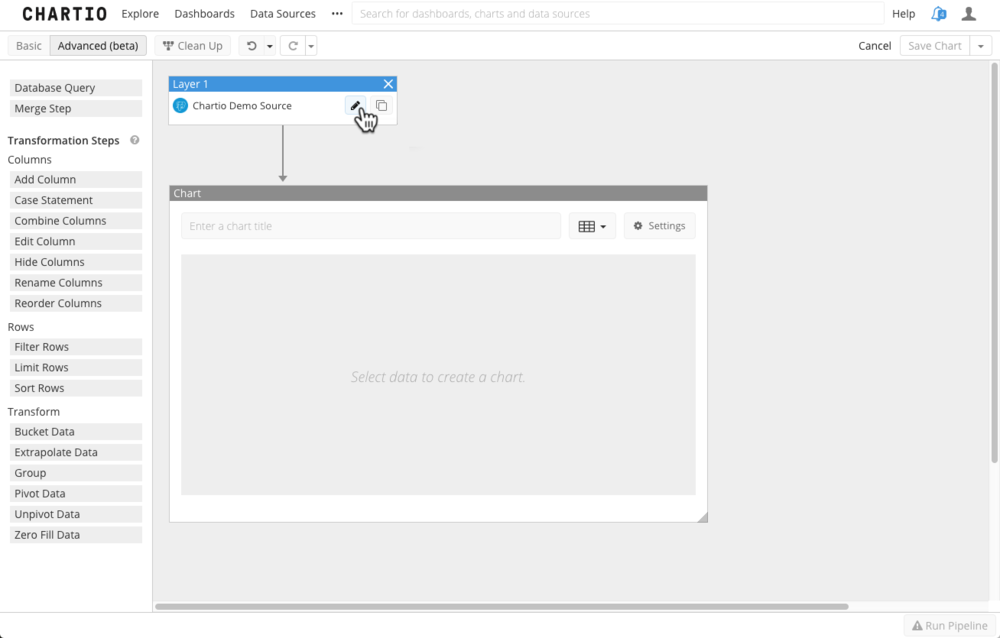Click the undo arrow button

tap(251, 46)
